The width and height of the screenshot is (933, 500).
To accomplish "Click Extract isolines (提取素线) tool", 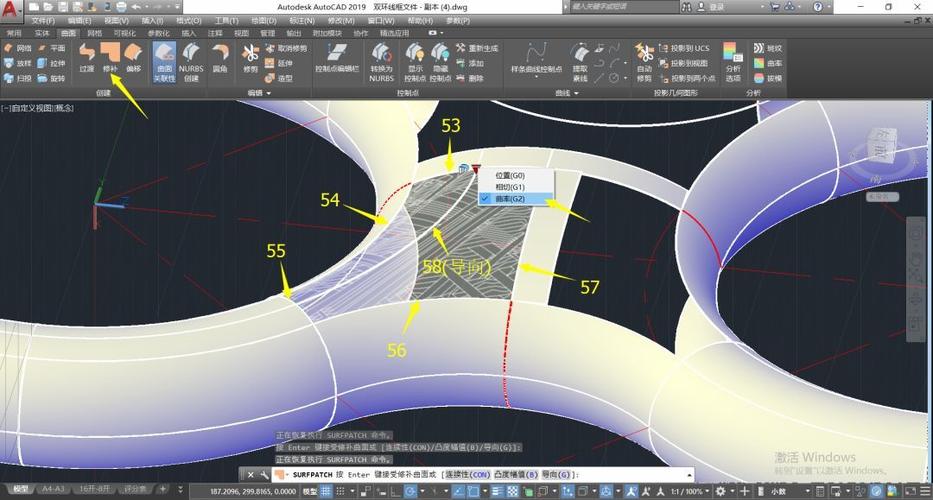I will click(580, 62).
